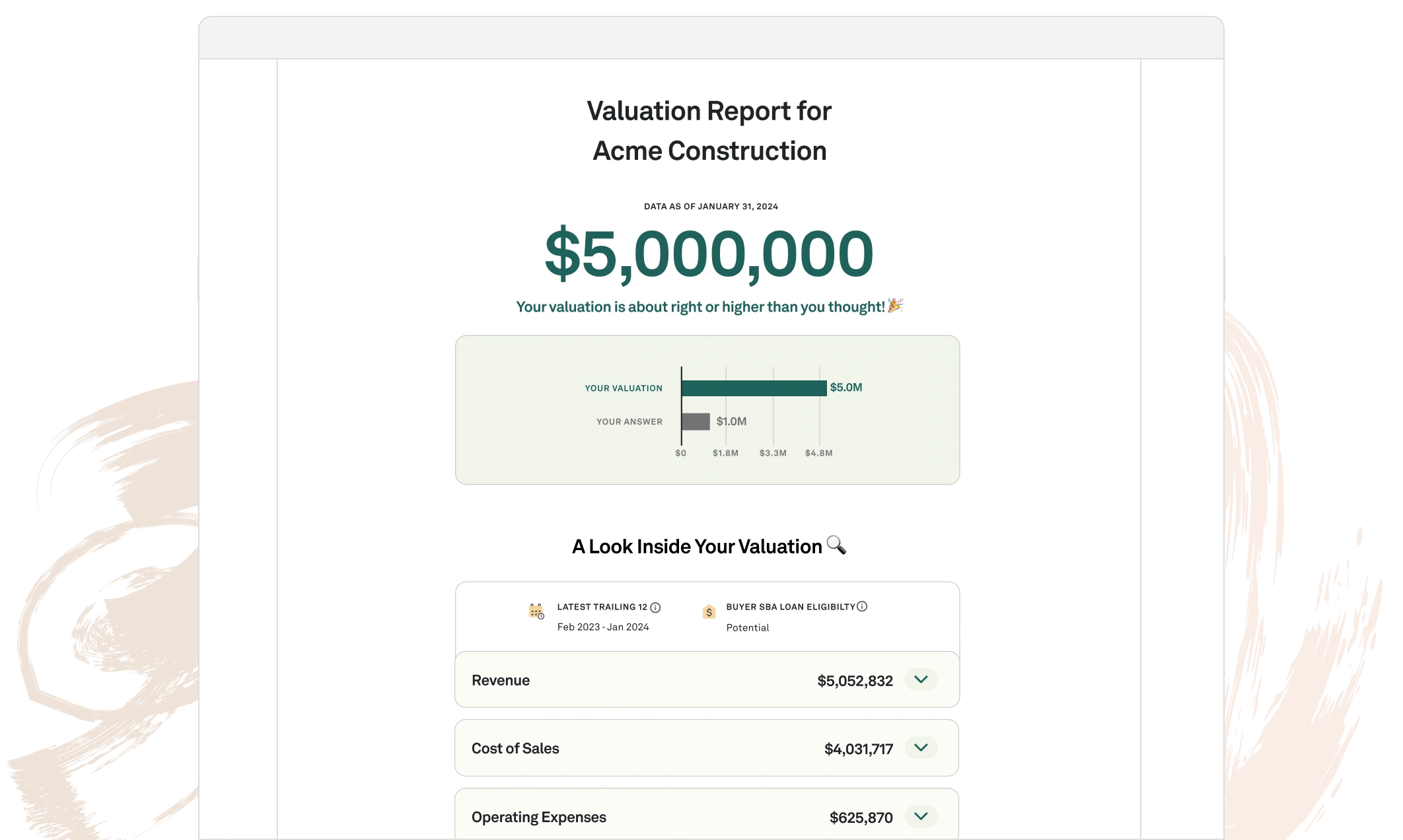
Task: Click the Potential eligibility status text
Action: click(746, 627)
